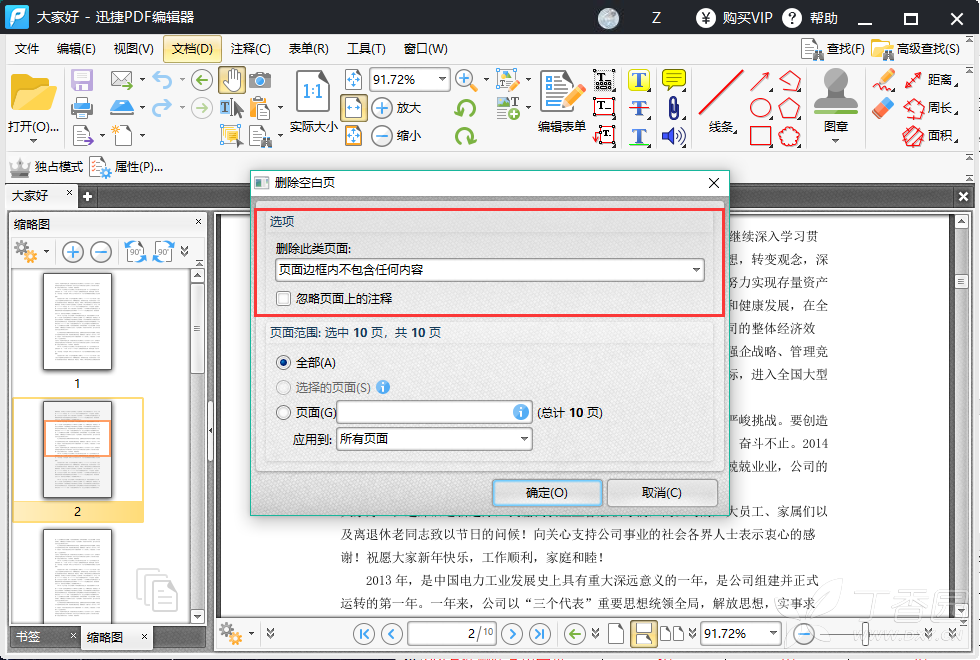This screenshot has width=980, height=660.
Task: Go to first page in navigation bar
Action: [x=364, y=634]
